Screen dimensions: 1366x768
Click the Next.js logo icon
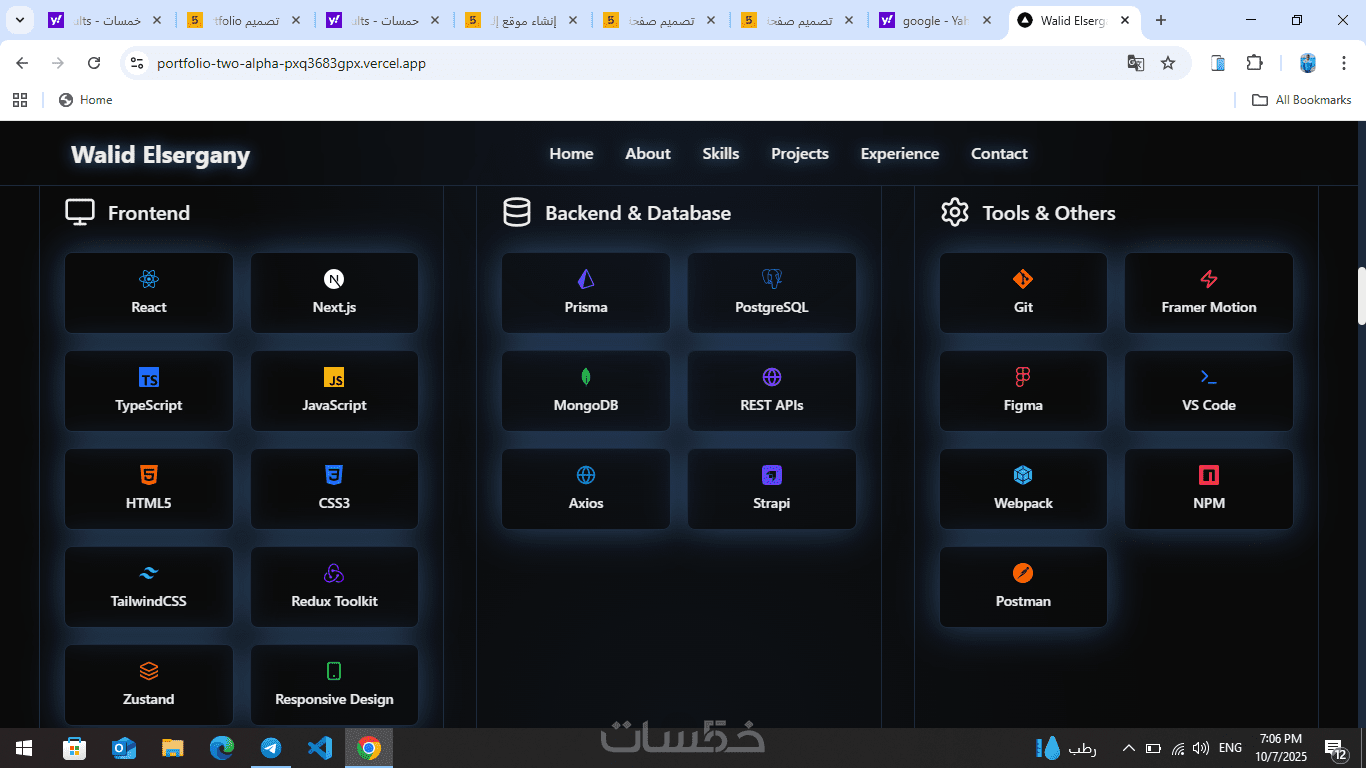[x=334, y=279]
